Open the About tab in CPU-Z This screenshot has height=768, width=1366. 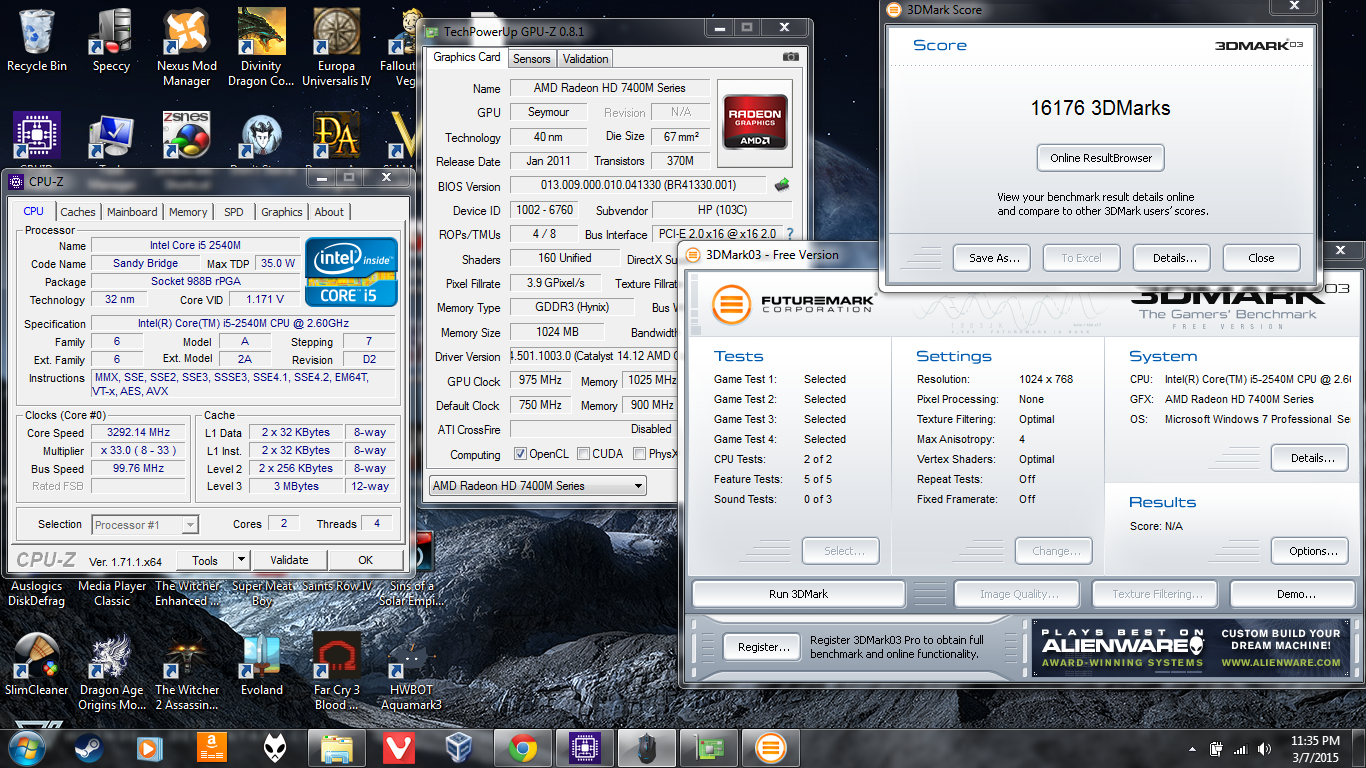tap(329, 212)
